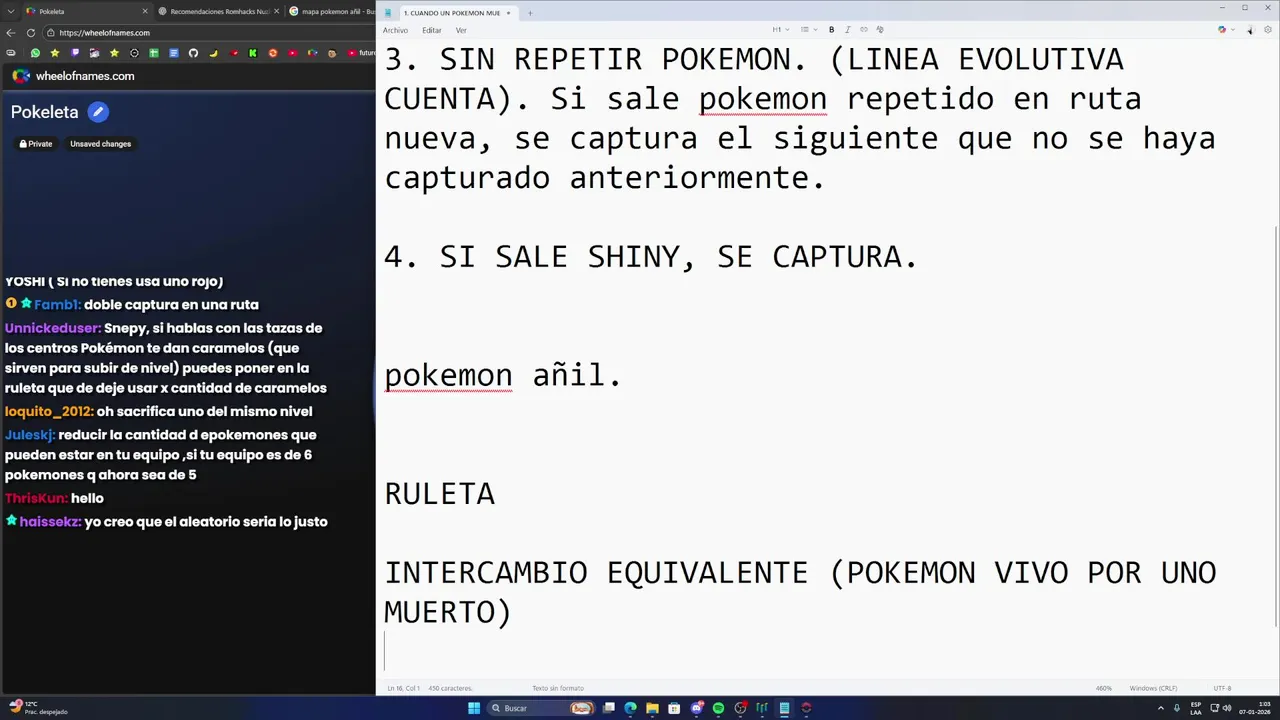Viewport: 1280px width, 720px height.
Task: Close the Recomendaciones Romhacks tab
Action: (277, 12)
